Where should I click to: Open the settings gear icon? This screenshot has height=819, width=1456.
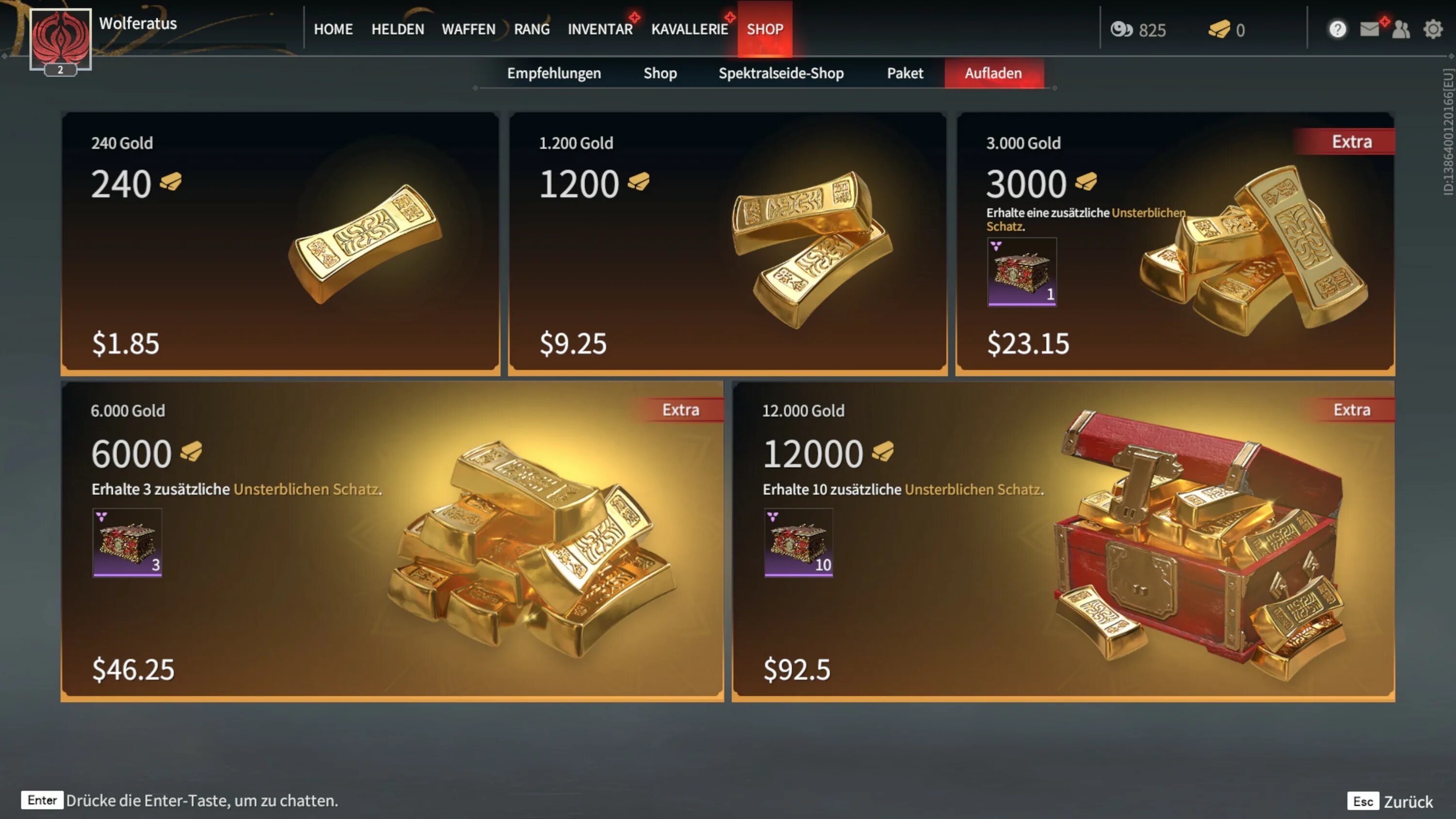click(x=1433, y=30)
